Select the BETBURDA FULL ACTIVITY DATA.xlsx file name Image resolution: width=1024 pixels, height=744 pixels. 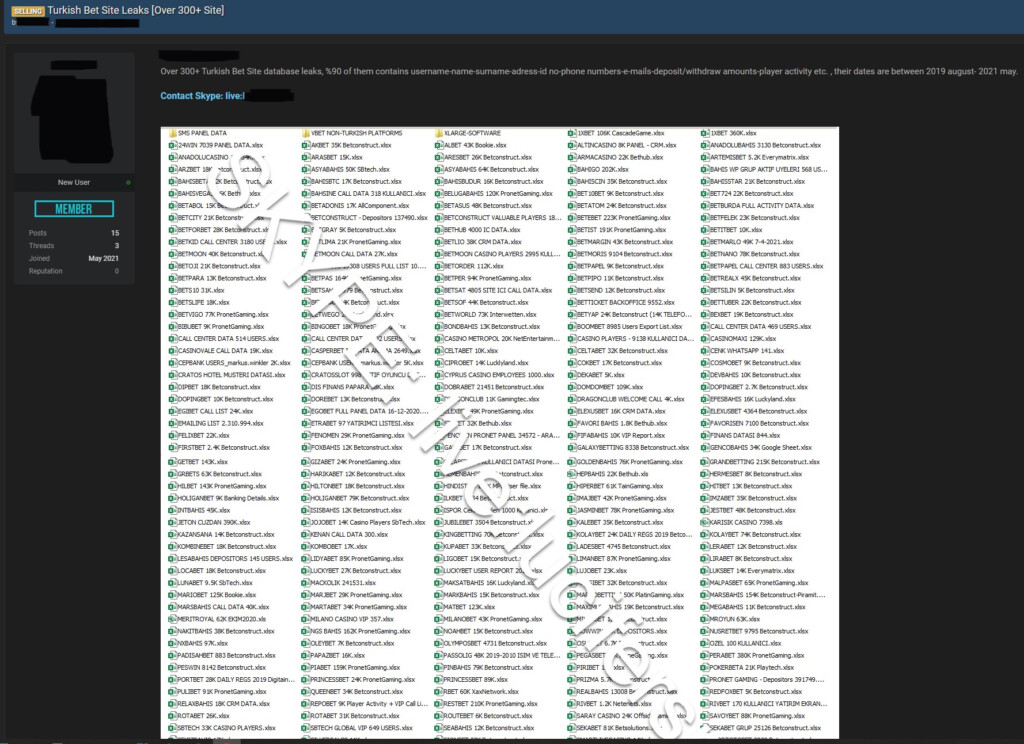coord(761,206)
